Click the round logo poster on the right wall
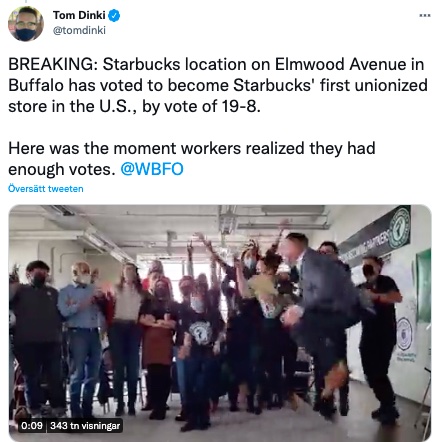 (x=404, y=333)
